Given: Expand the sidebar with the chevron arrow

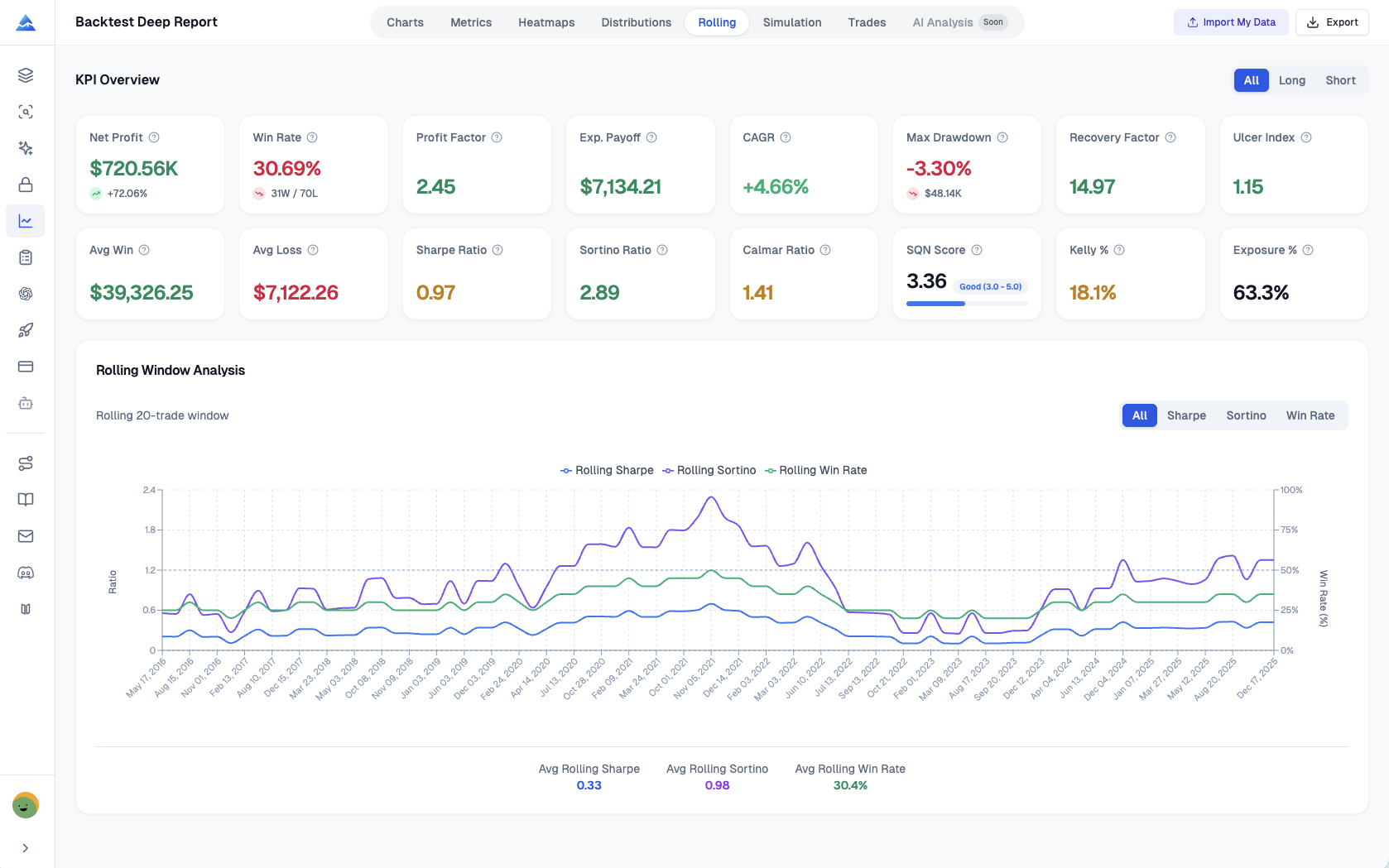Looking at the screenshot, I should 26,848.
